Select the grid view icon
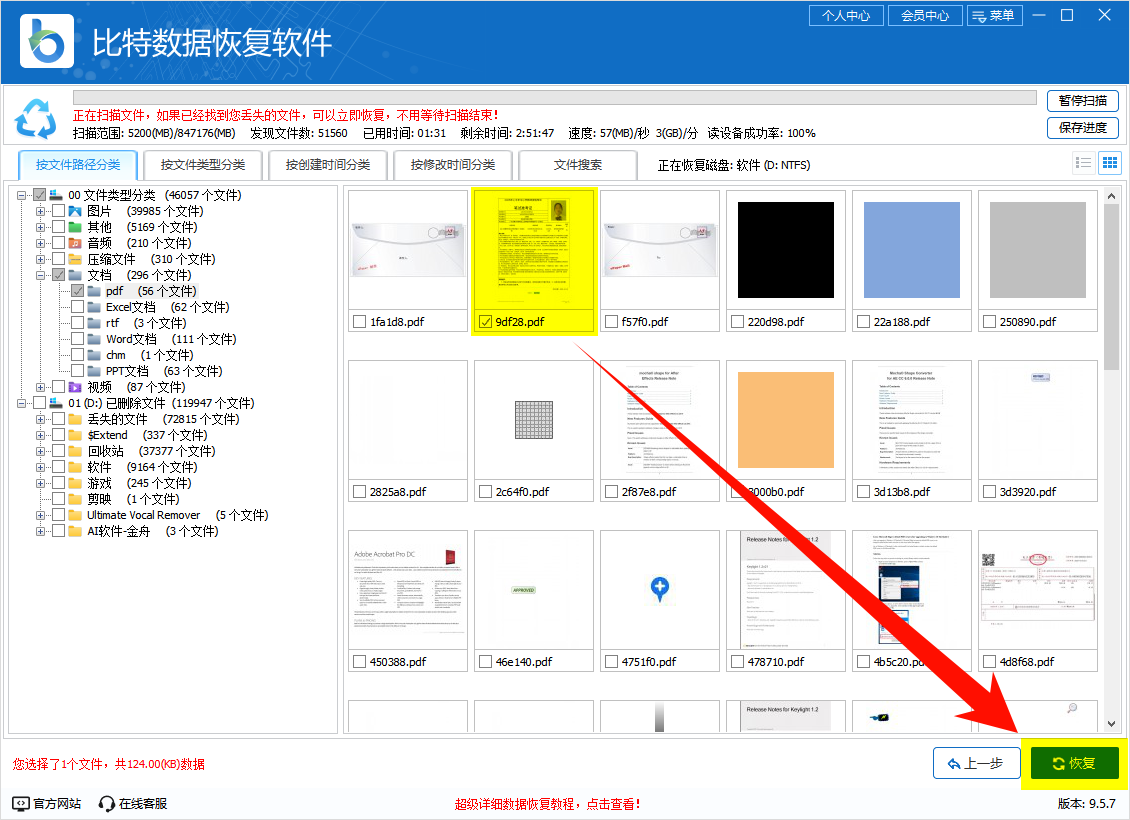Screen dimensions: 1130x820 [x=1109, y=162]
